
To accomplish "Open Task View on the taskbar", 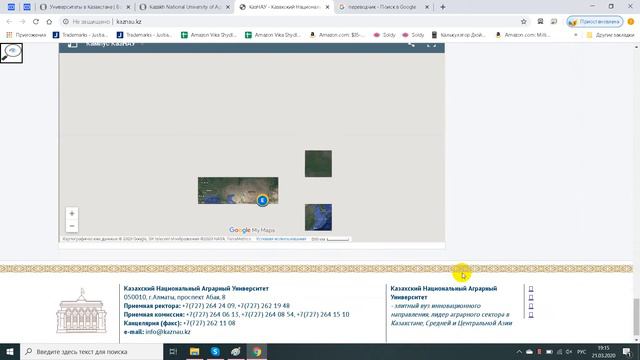I will [x=173, y=352].
